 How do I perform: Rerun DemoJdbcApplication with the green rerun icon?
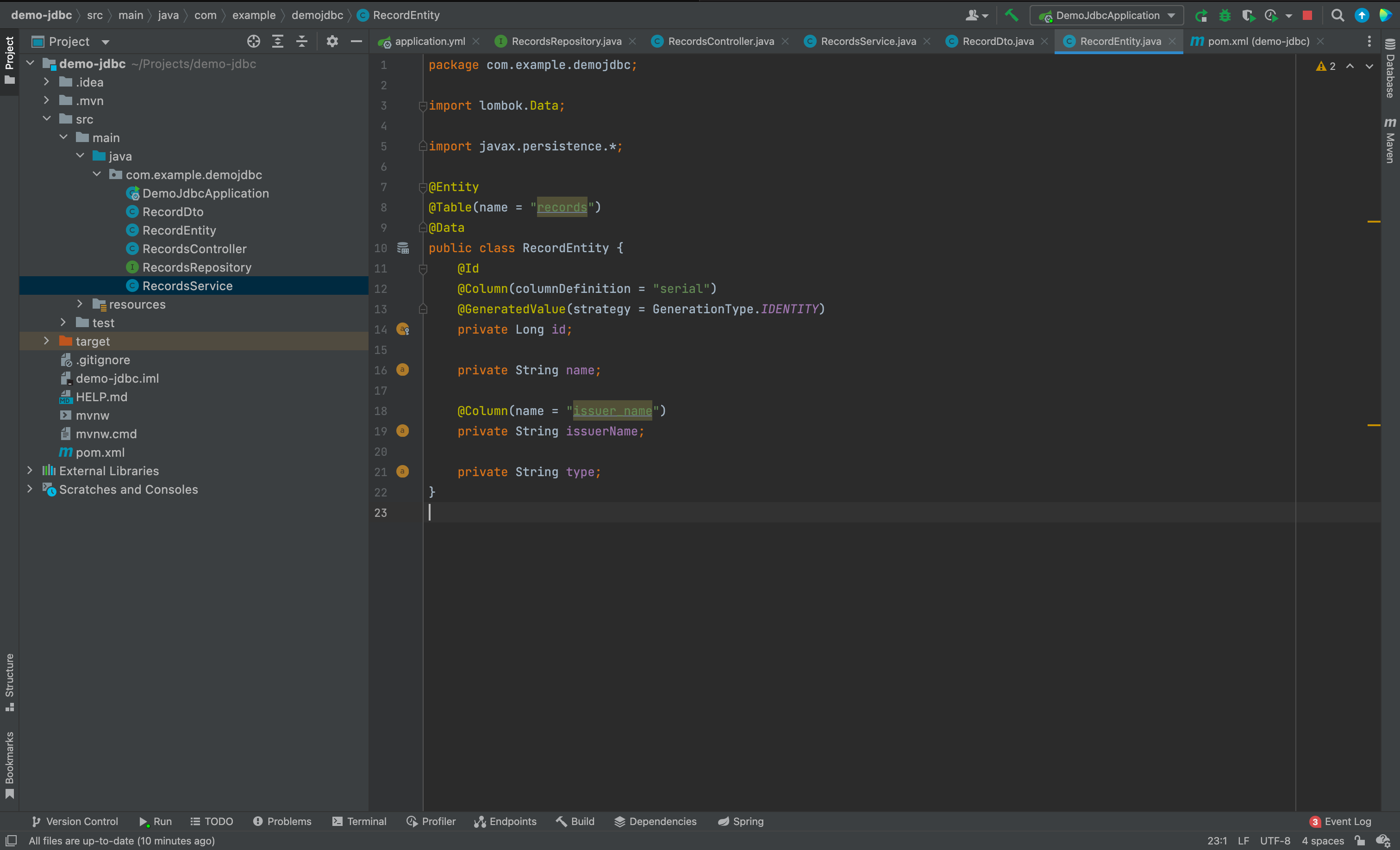[x=1200, y=15]
